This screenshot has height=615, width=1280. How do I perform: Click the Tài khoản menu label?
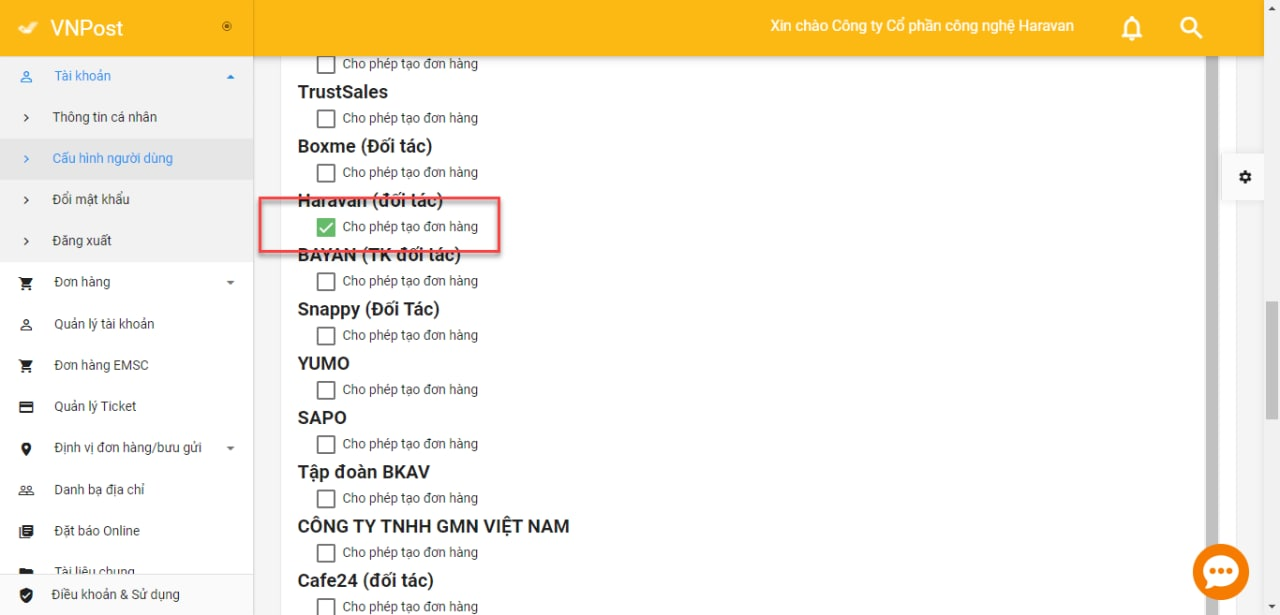click(83, 76)
